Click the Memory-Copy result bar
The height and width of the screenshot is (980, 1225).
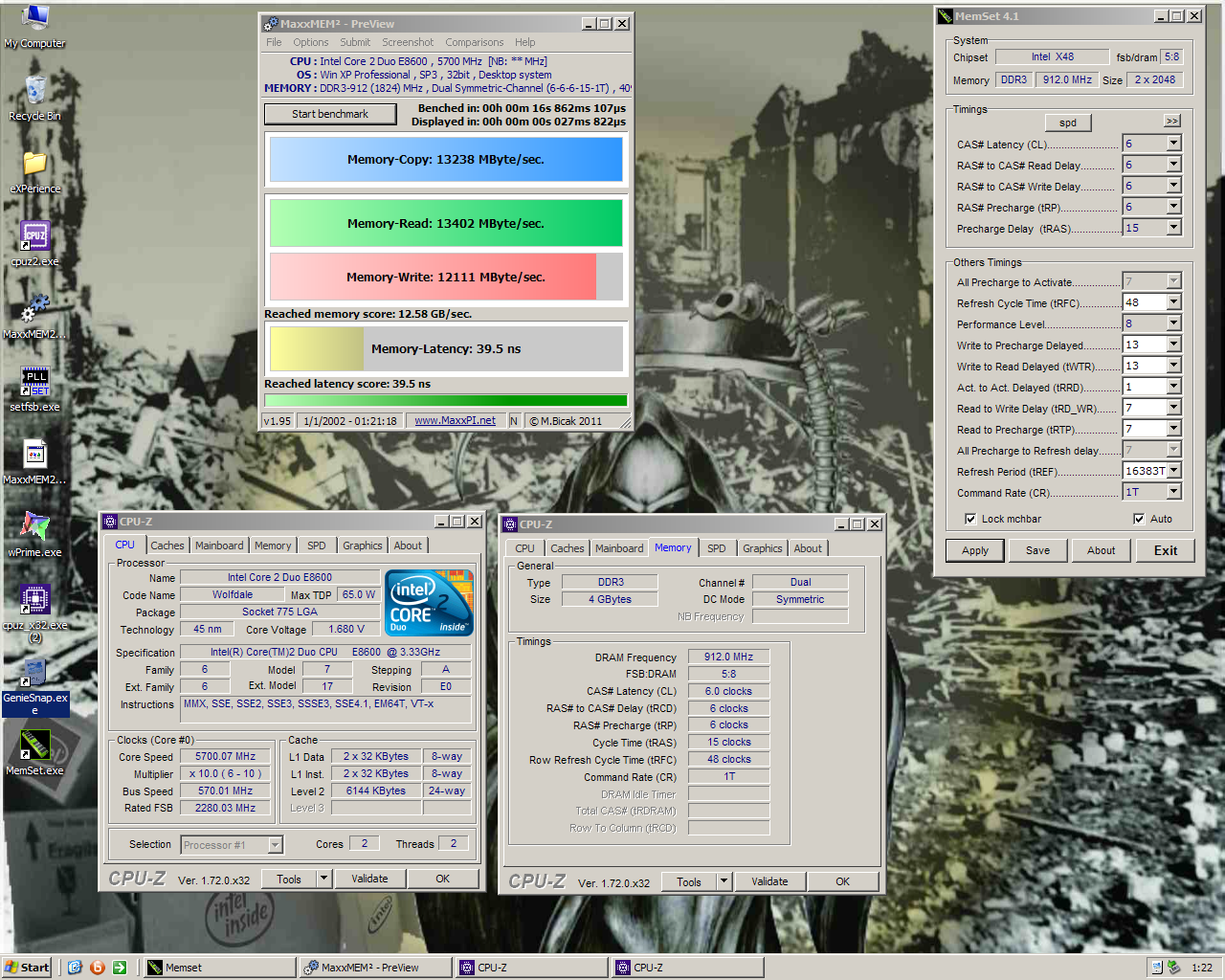pyautogui.click(x=446, y=160)
